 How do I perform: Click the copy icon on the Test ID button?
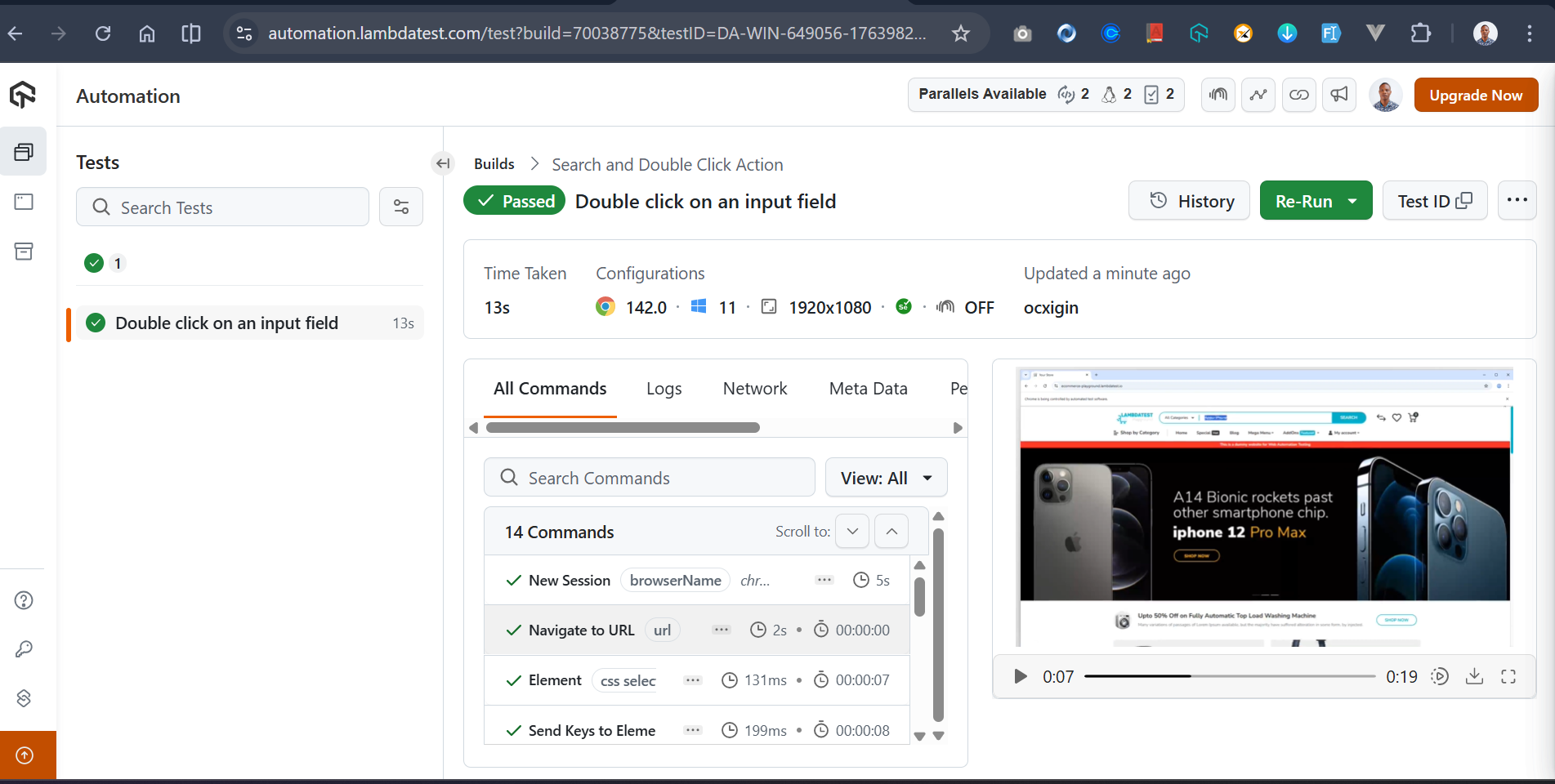pyautogui.click(x=1465, y=200)
